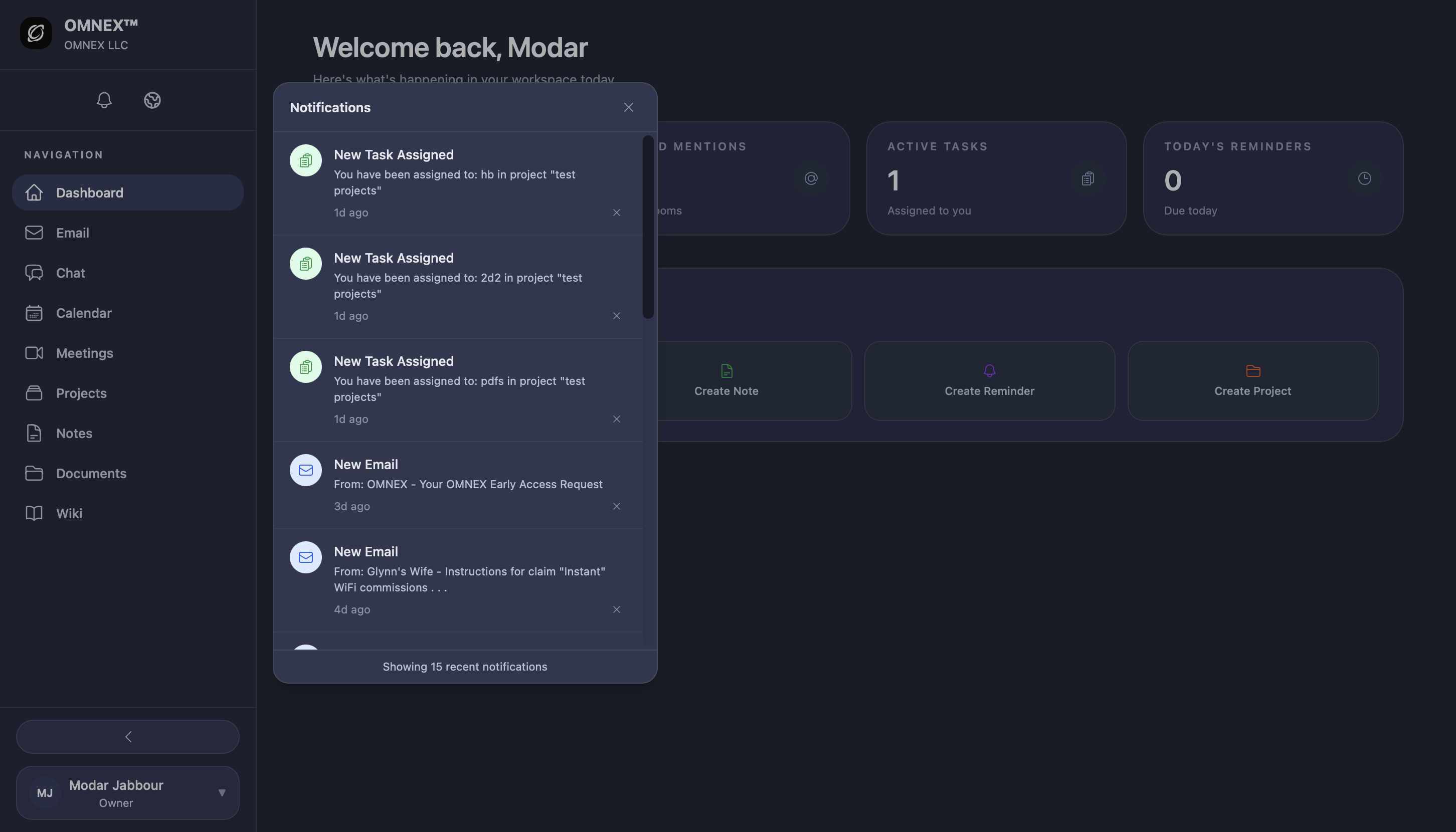Dismiss the 'pdfs' task notification
Image resolution: width=1456 pixels, height=832 pixels.
616,419
